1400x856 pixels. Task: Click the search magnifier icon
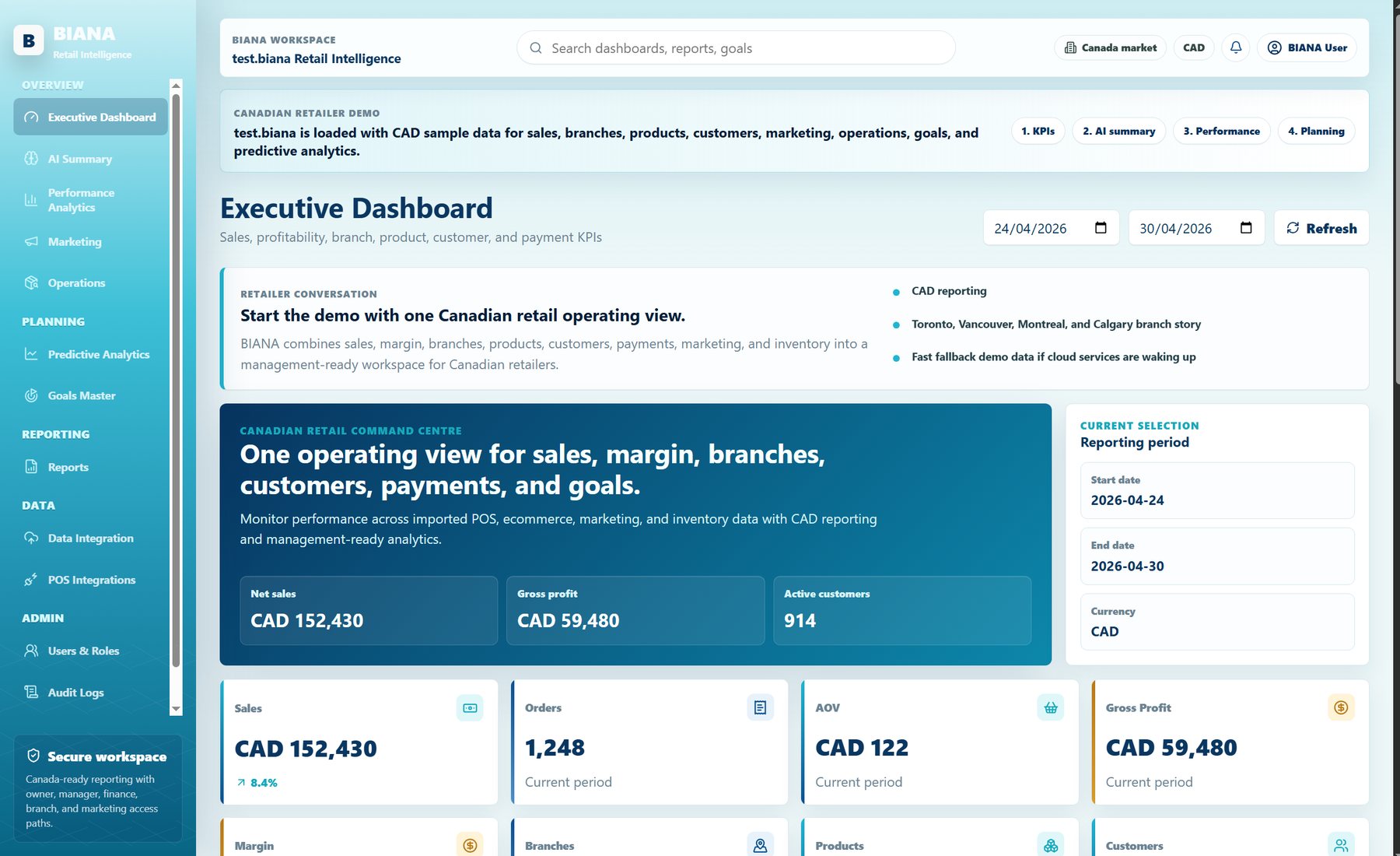536,48
